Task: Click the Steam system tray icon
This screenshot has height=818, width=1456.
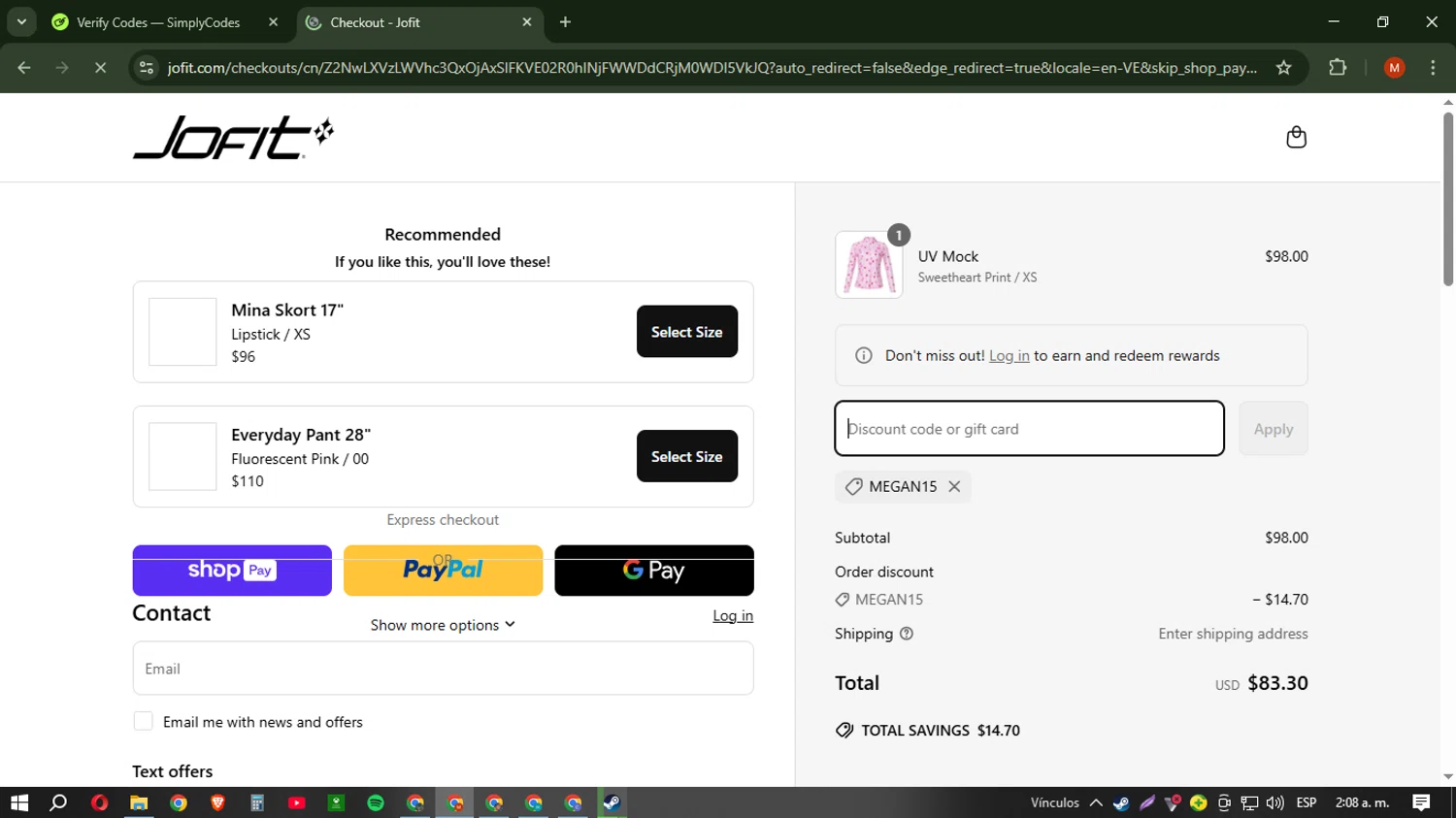Action: 1121,802
